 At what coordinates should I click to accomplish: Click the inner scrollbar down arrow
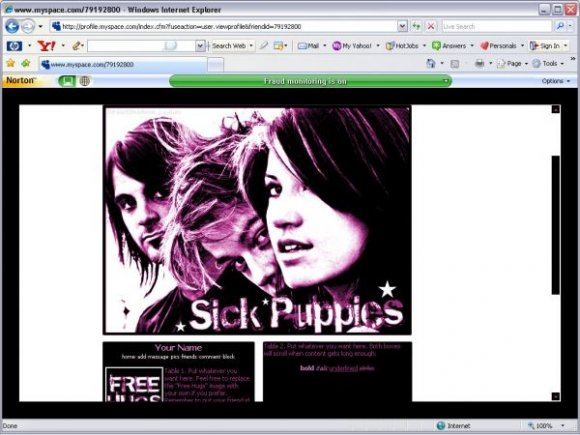[556, 397]
